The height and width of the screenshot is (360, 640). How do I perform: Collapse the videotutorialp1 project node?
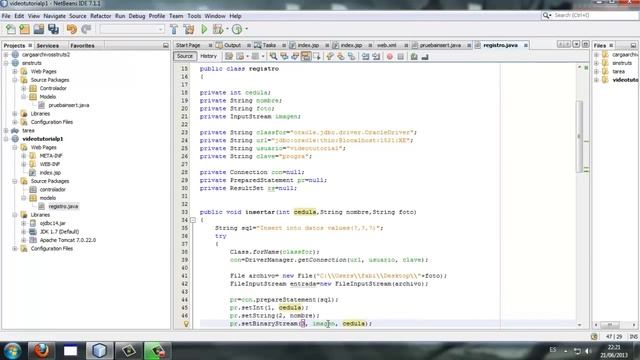(6, 139)
